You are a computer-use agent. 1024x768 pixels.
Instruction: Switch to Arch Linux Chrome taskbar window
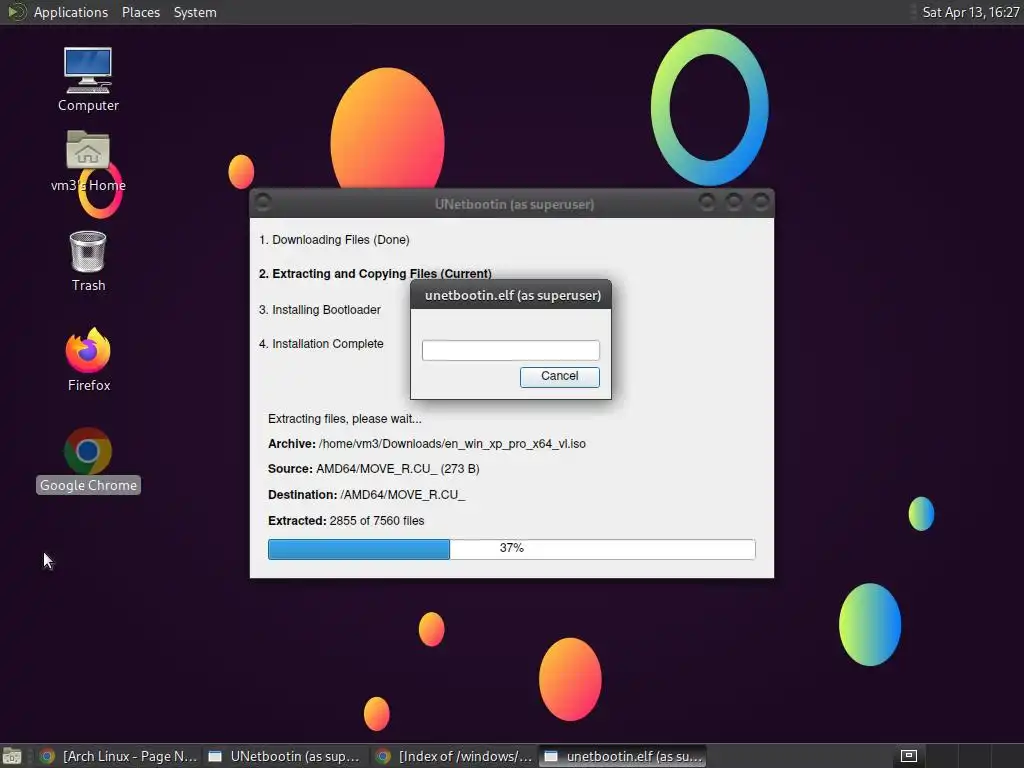point(118,756)
